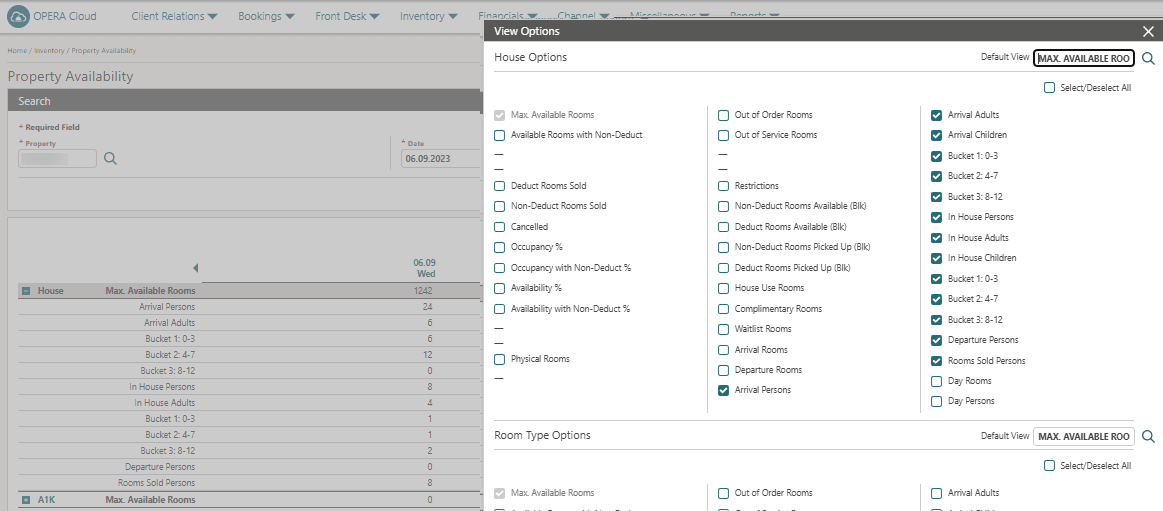Viewport: 1163px width, 511px height.
Task: Check the Arrival Rooms option
Action: point(723,349)
